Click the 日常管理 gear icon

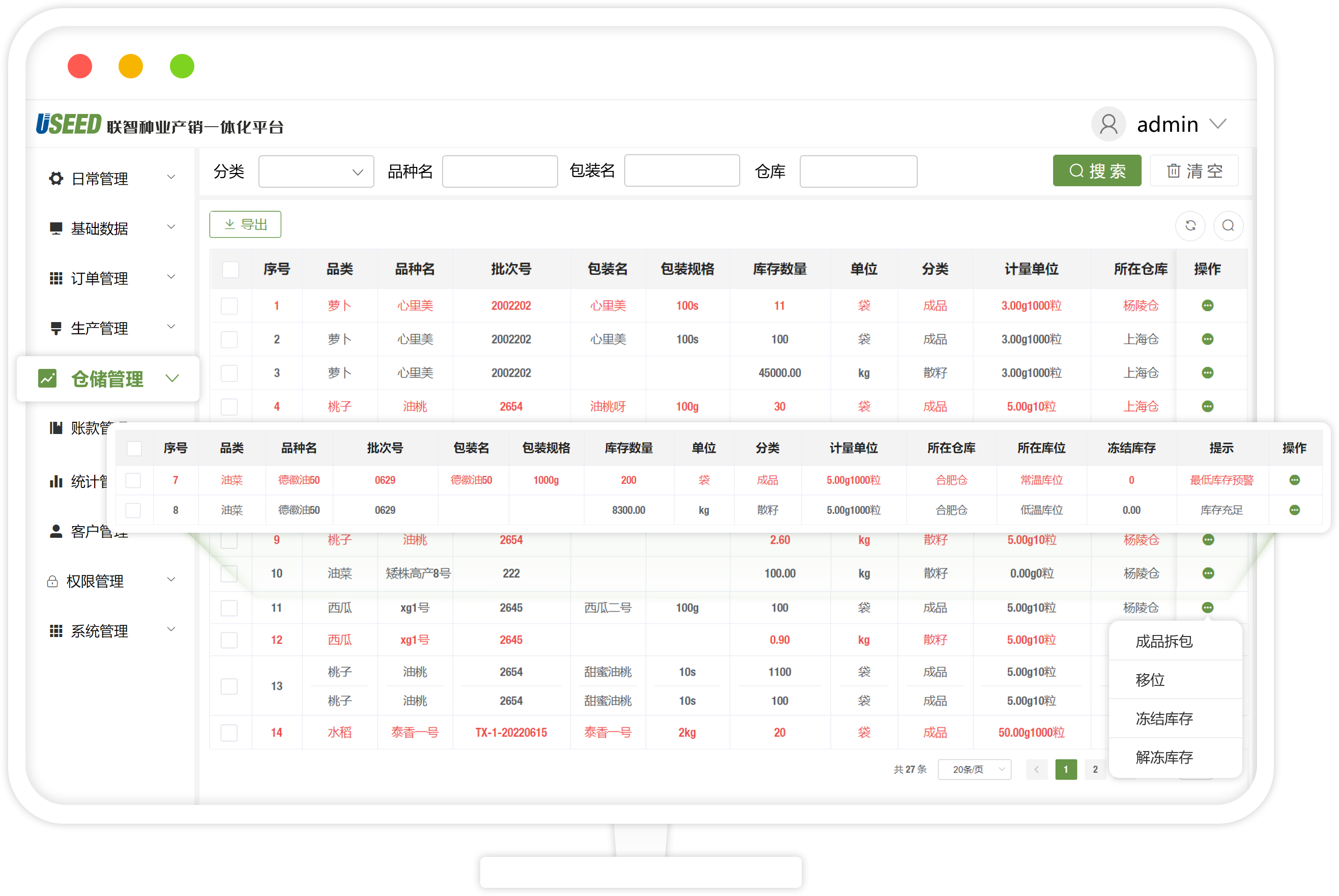pos(55,178)
